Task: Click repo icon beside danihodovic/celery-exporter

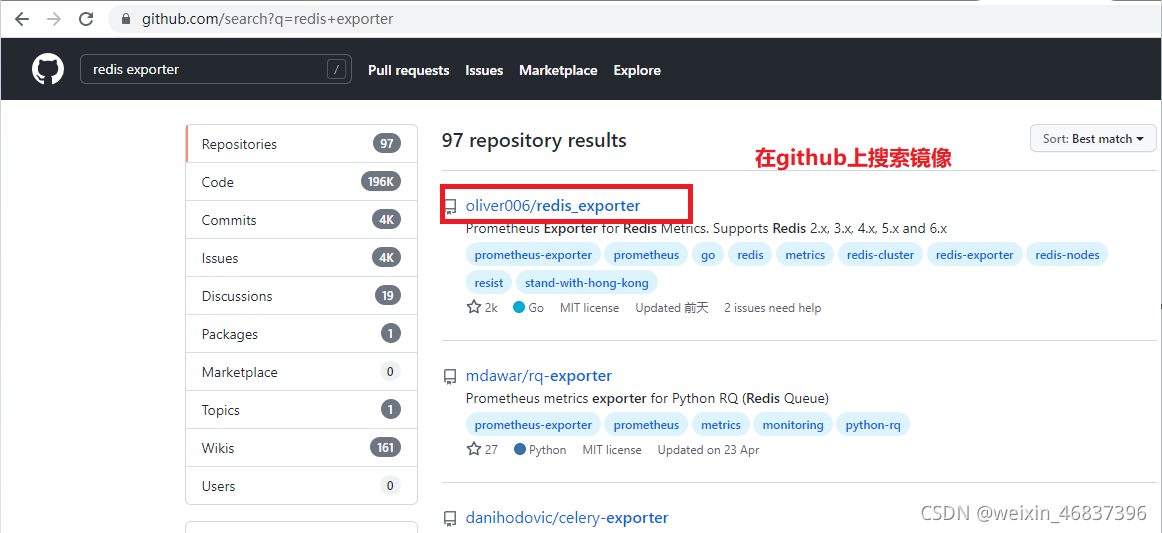Action: [x=450, y=518]
